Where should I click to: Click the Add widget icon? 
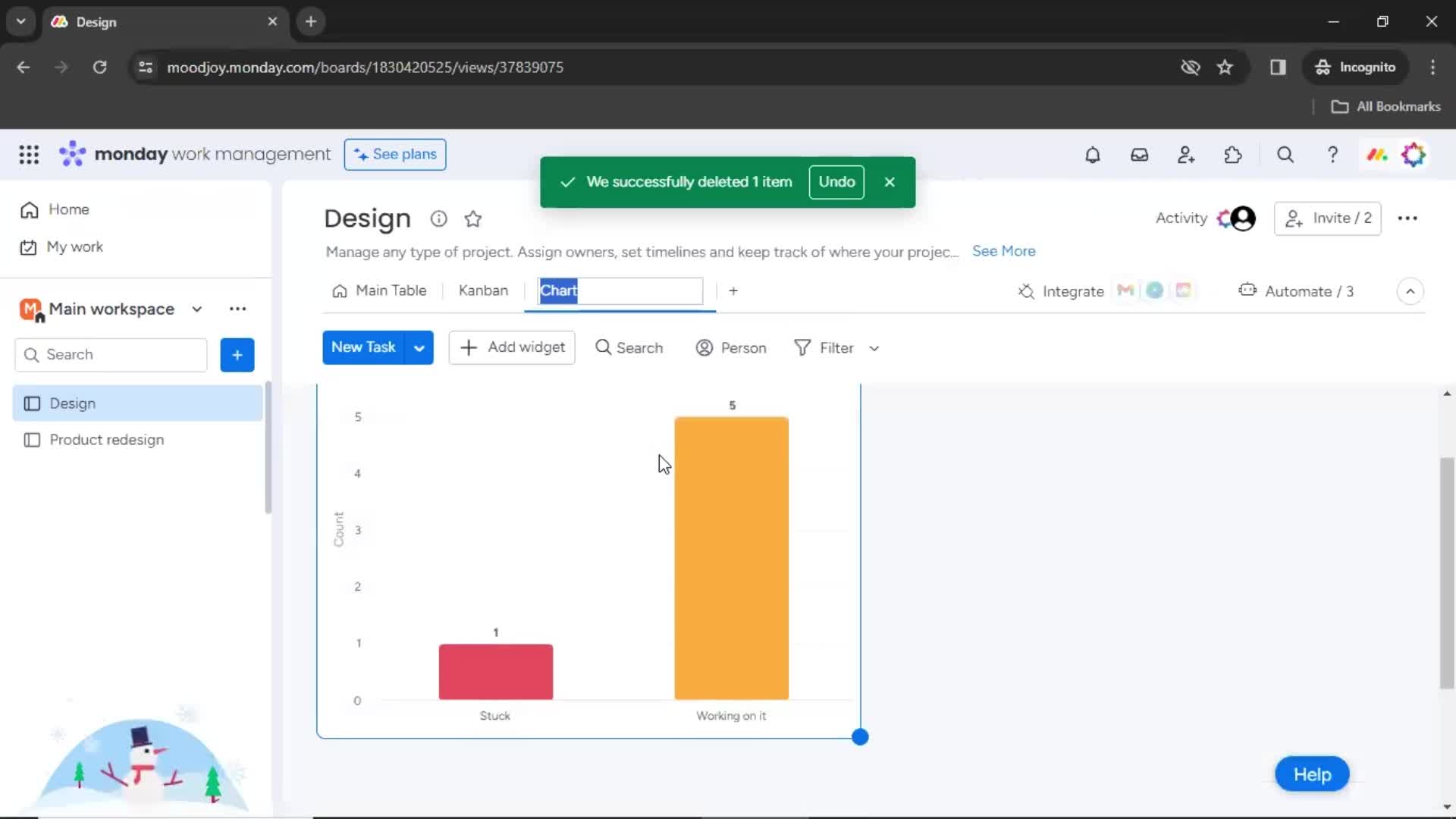468,347
